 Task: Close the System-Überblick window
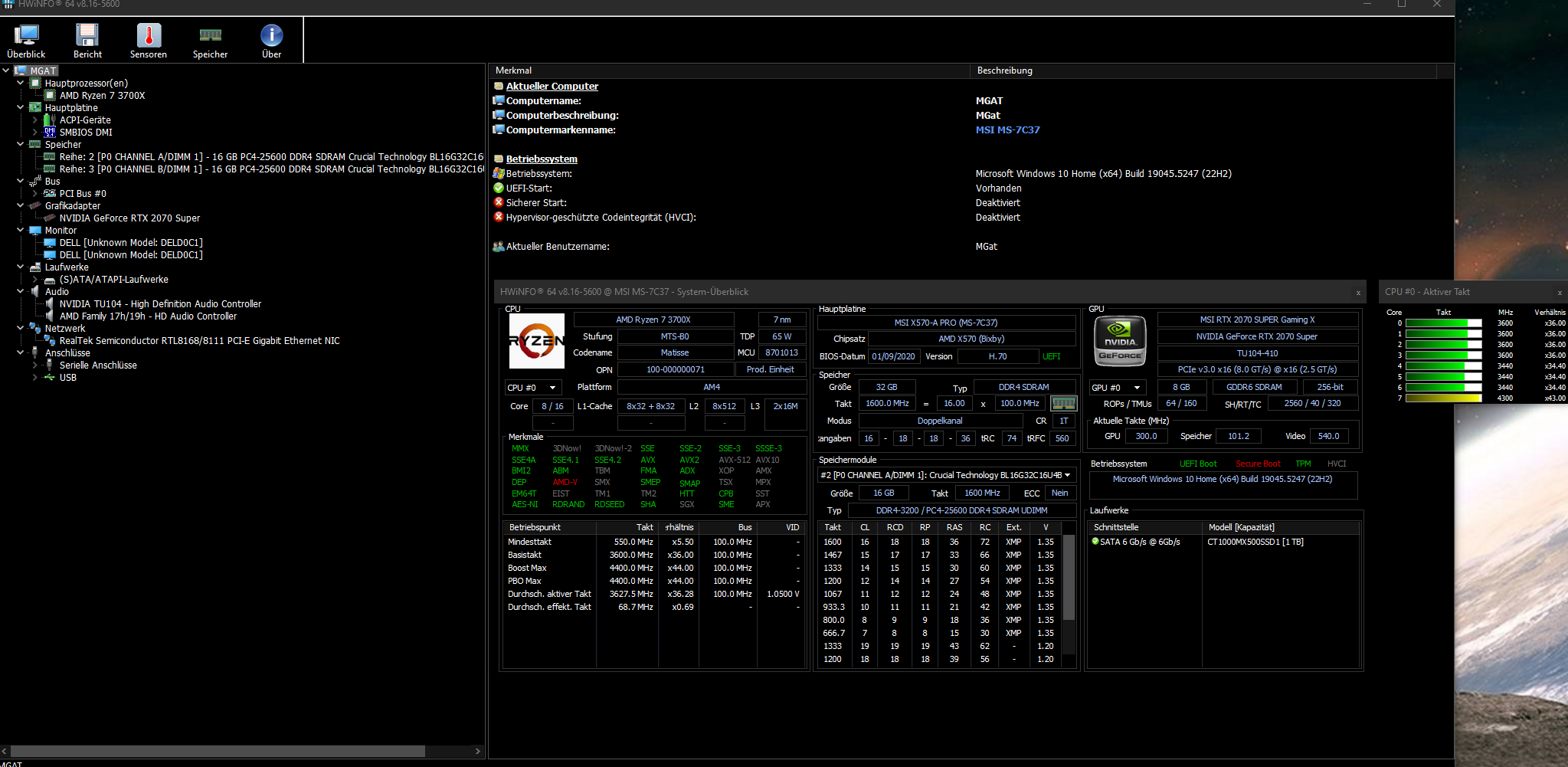pos(1358,293)
